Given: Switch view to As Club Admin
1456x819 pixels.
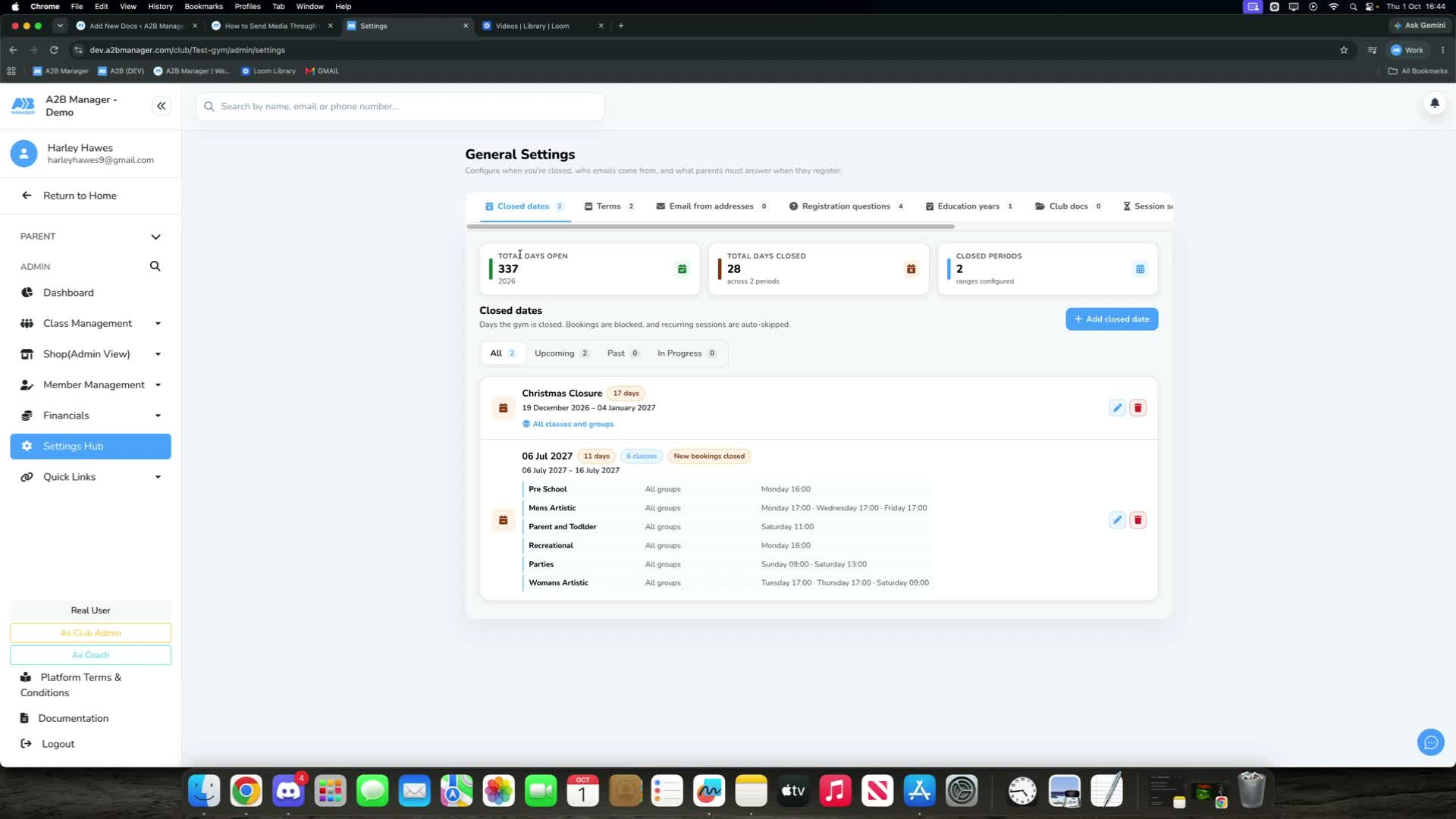Looking at the screenshot, I should 90,633.
